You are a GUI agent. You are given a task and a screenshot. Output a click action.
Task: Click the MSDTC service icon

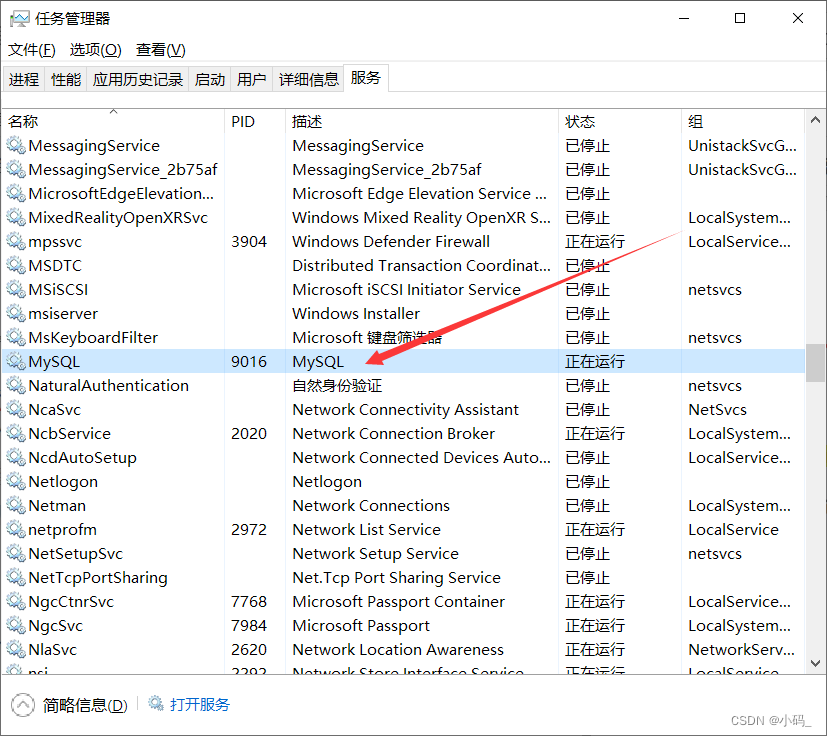pyautogui.click(x=17, y=265)
